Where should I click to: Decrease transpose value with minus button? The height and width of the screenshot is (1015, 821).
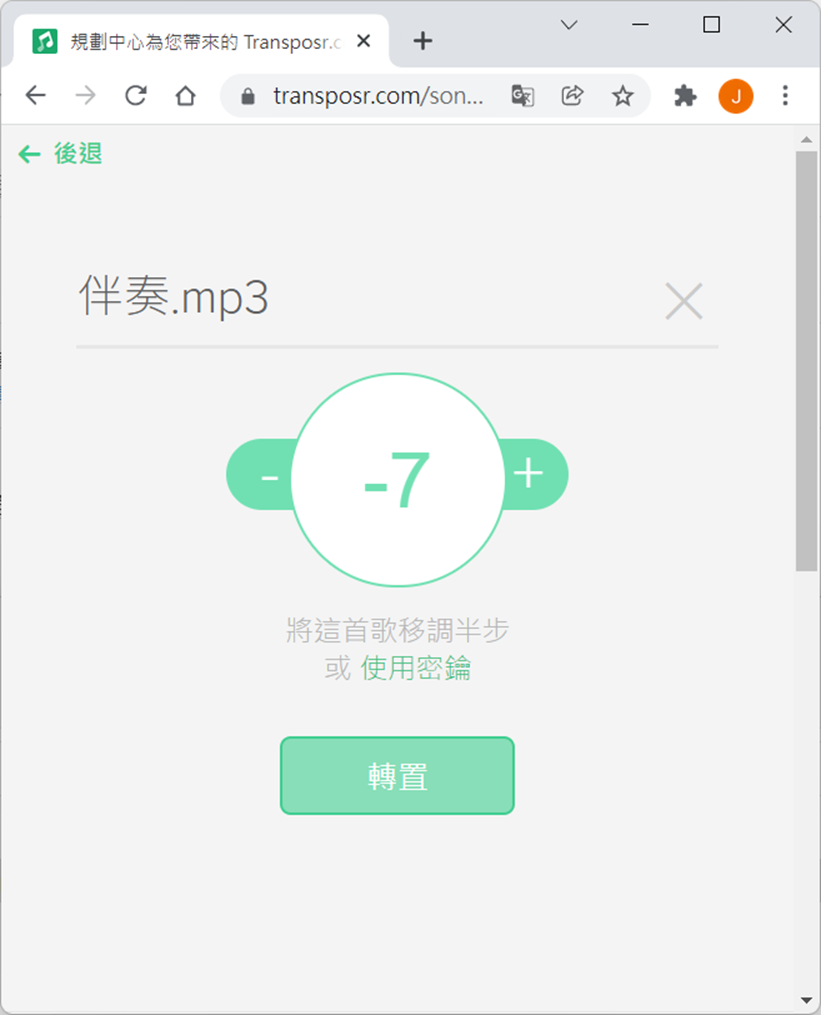click(x=261, y=474)
